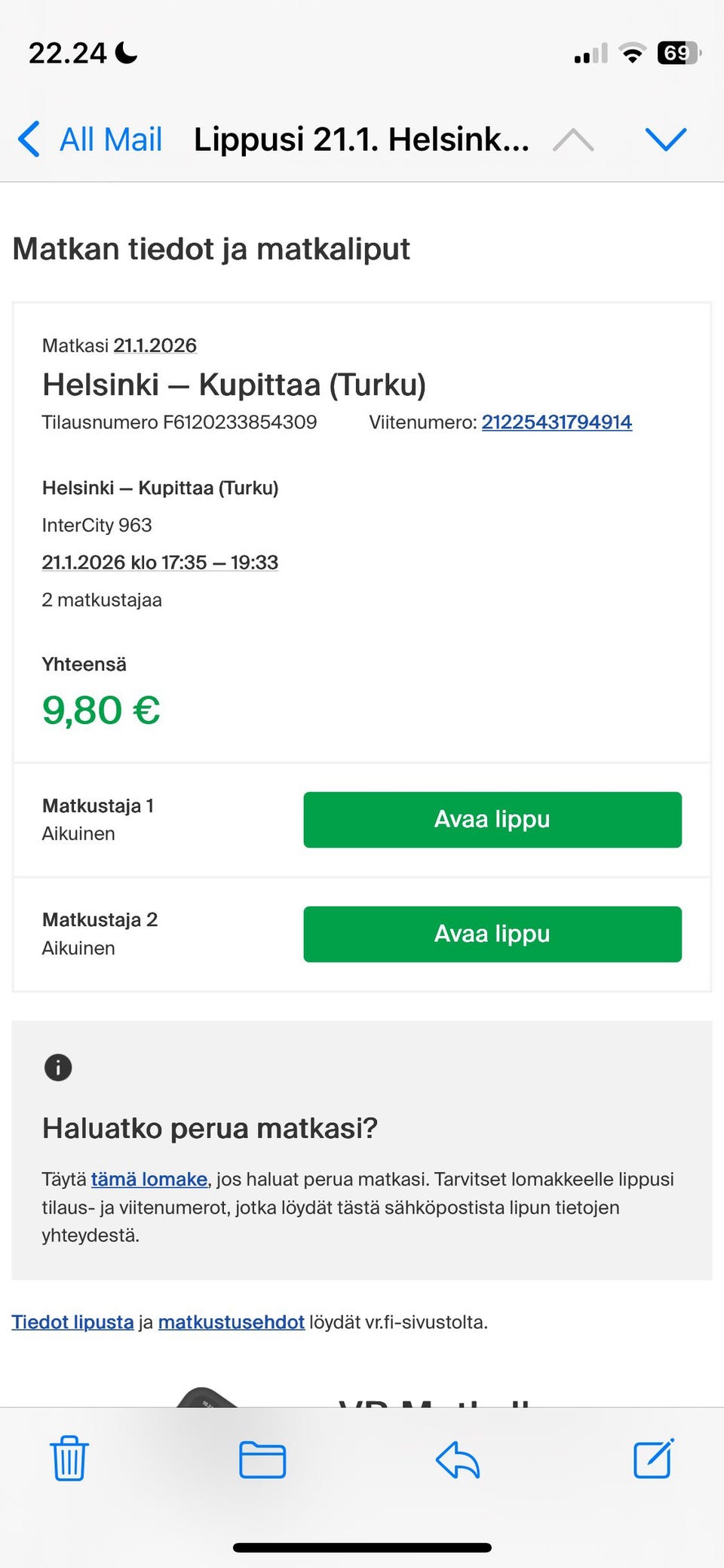The image size is (724, 1568).
Task: Tap the battery indicator in status bar
Action: point(679,54)
